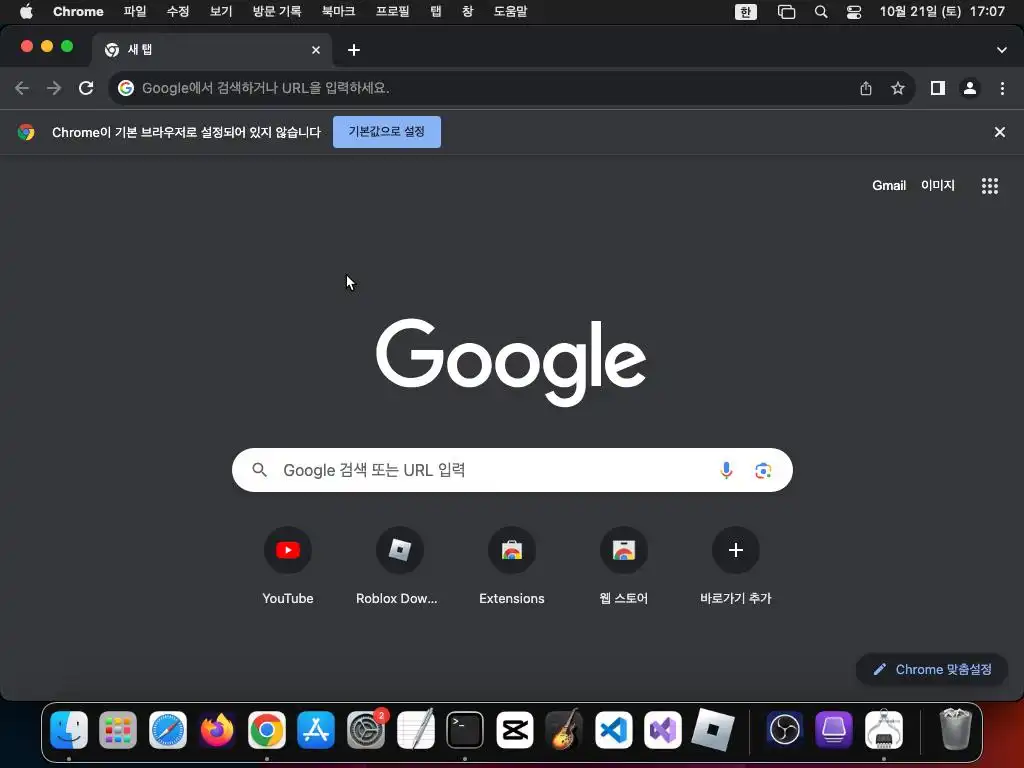The width and height of the screenshot is (1024, 768).
Task: Search by image with Google Lens
Action: click(x=763, y=470)
